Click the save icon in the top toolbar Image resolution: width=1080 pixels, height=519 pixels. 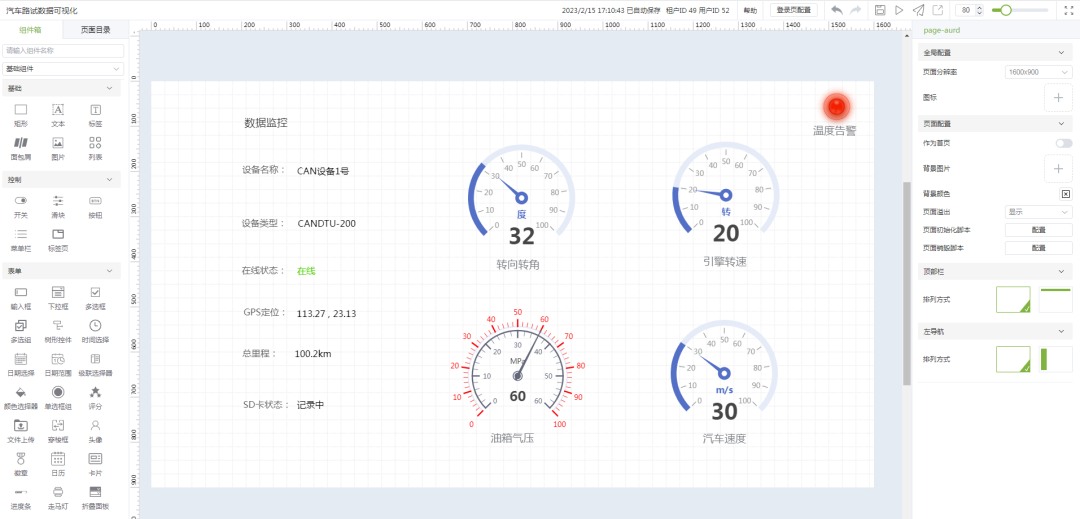tap(880, 10)
